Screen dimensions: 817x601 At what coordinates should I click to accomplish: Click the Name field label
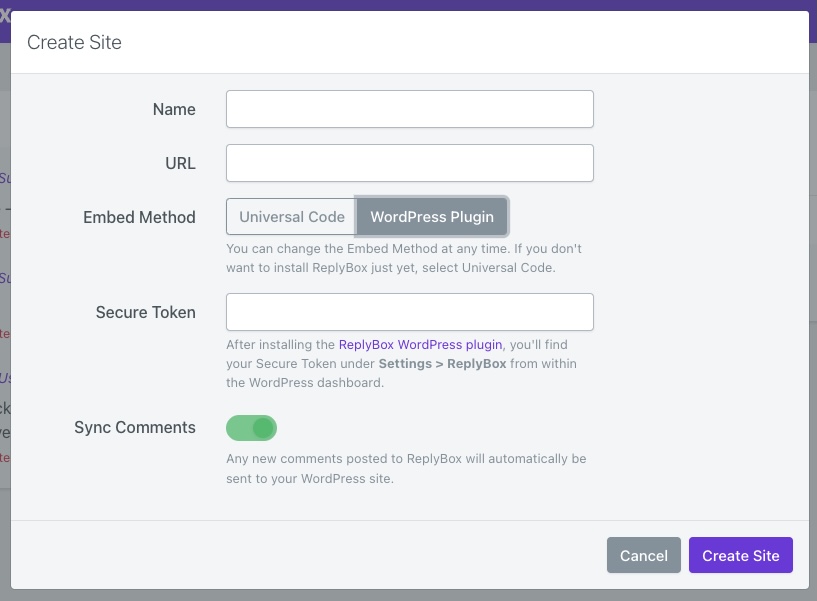coord(174,109)
